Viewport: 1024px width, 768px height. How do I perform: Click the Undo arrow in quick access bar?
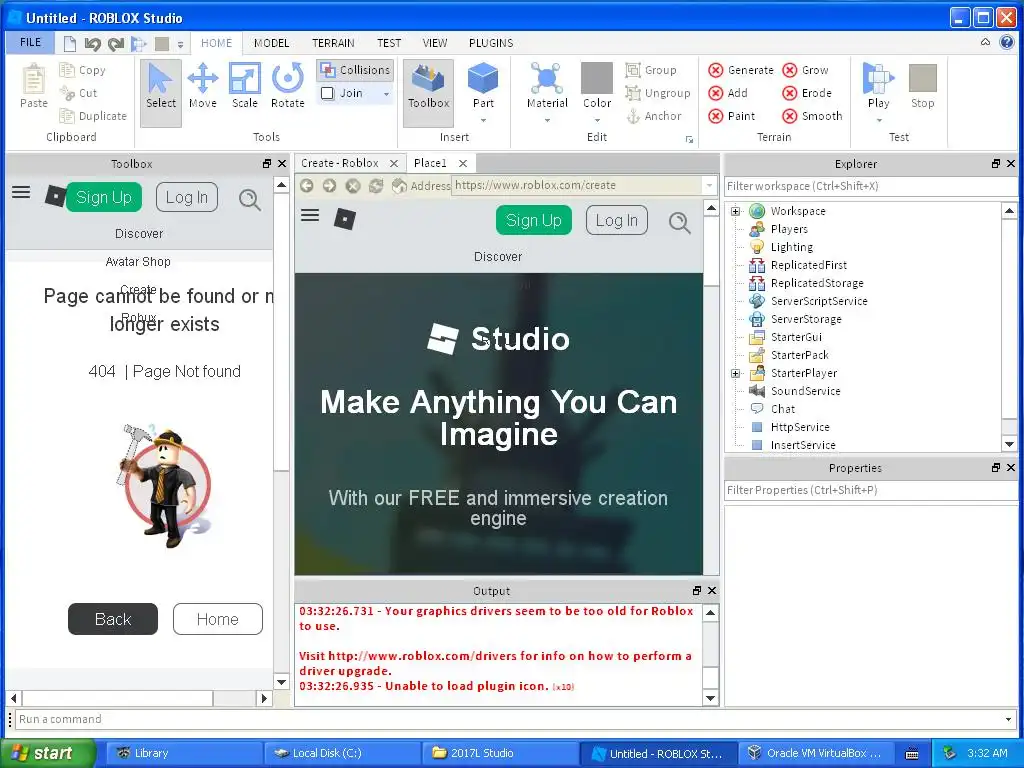92,44
